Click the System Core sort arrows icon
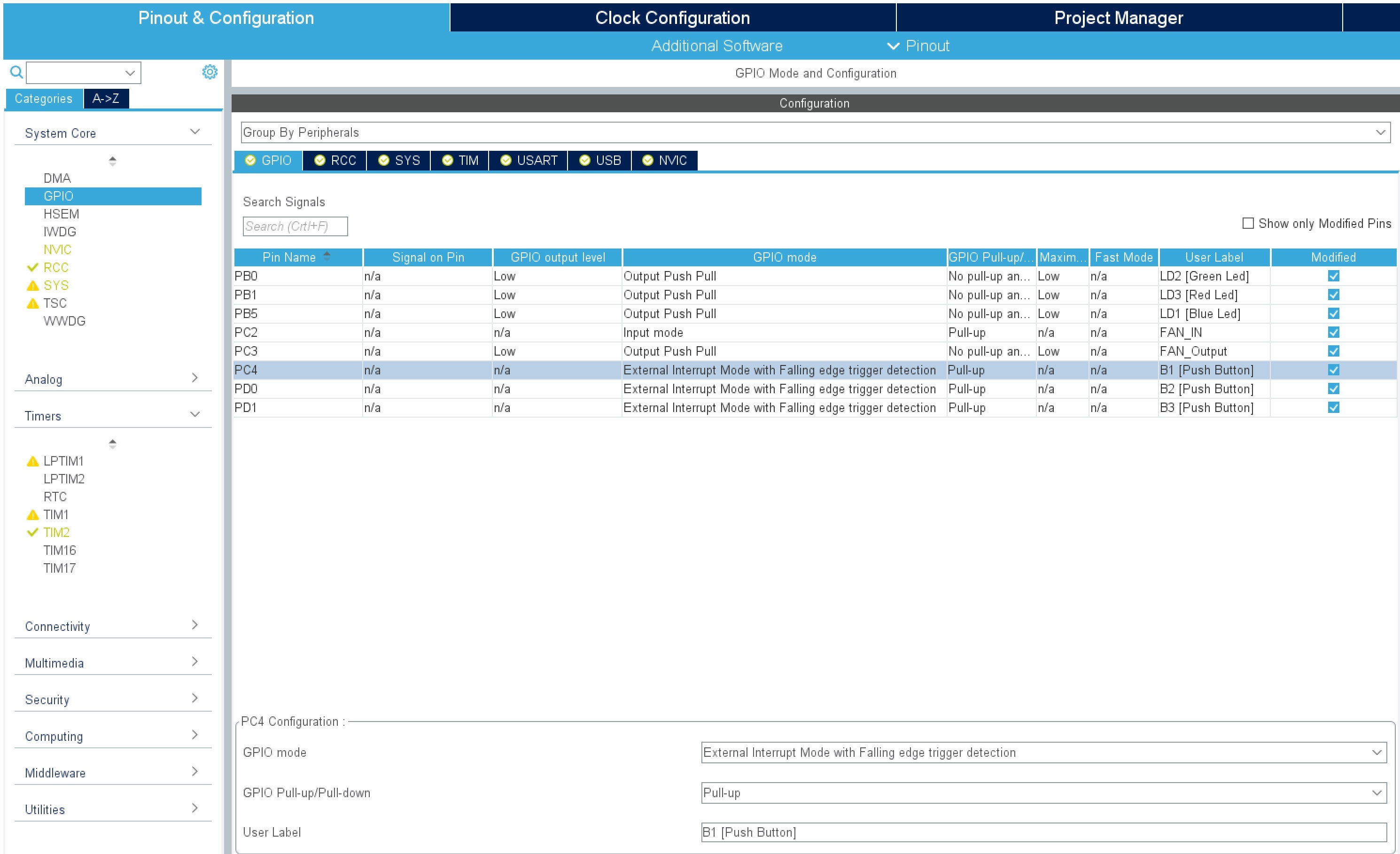This screenshot has height=854, width=1400. coord(112,162)
